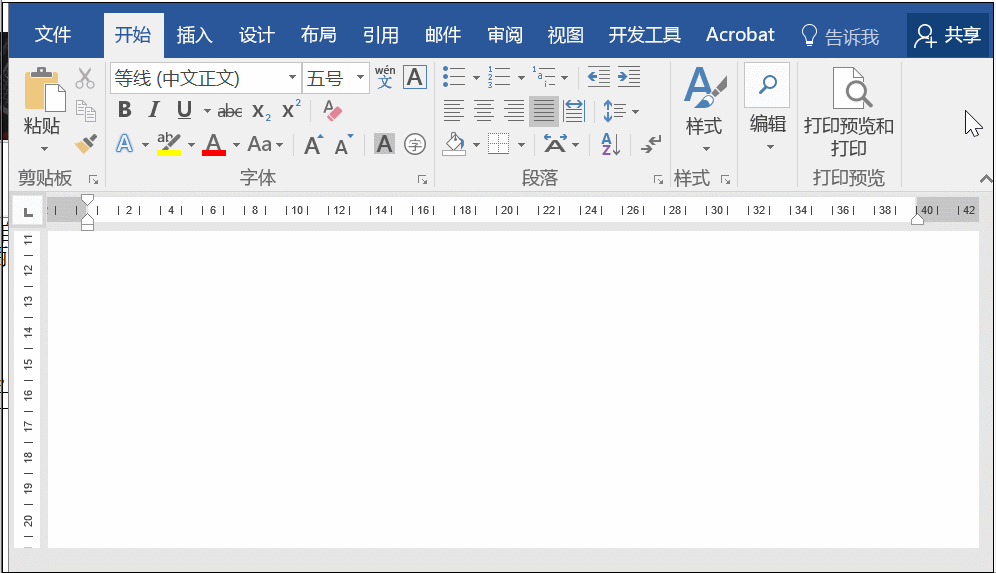Screen dimensions: 996x573
Task: Toggle Italic formatting
Action: (x=153, y=110)
